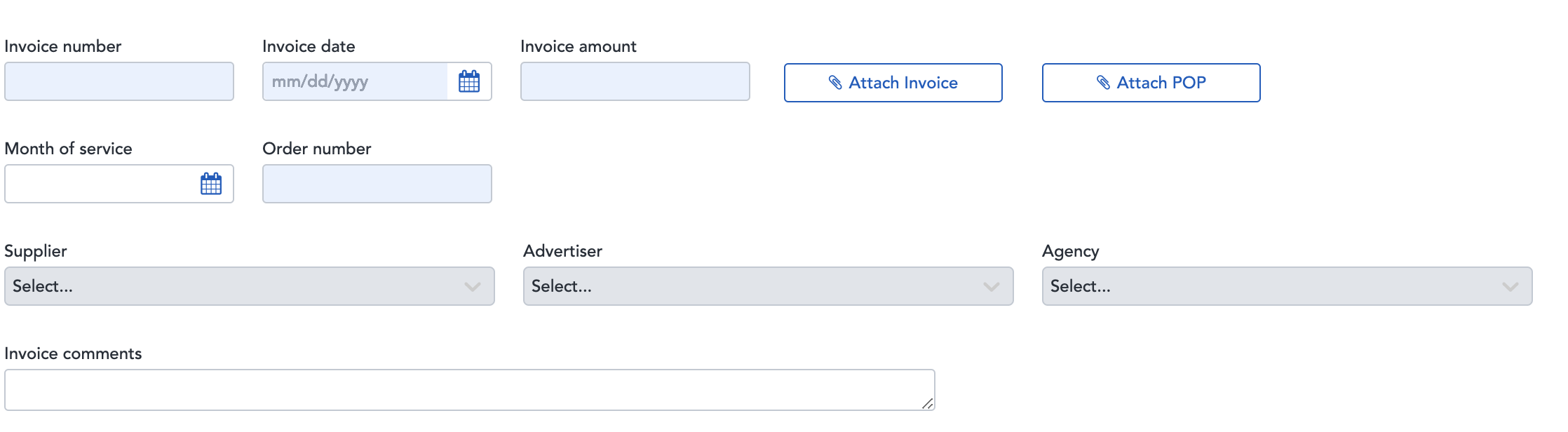Image resolution: width=1568 pixels, height=432 pixels.
Task: Click inside the Invoice amount field
Action: click(635, 82)
